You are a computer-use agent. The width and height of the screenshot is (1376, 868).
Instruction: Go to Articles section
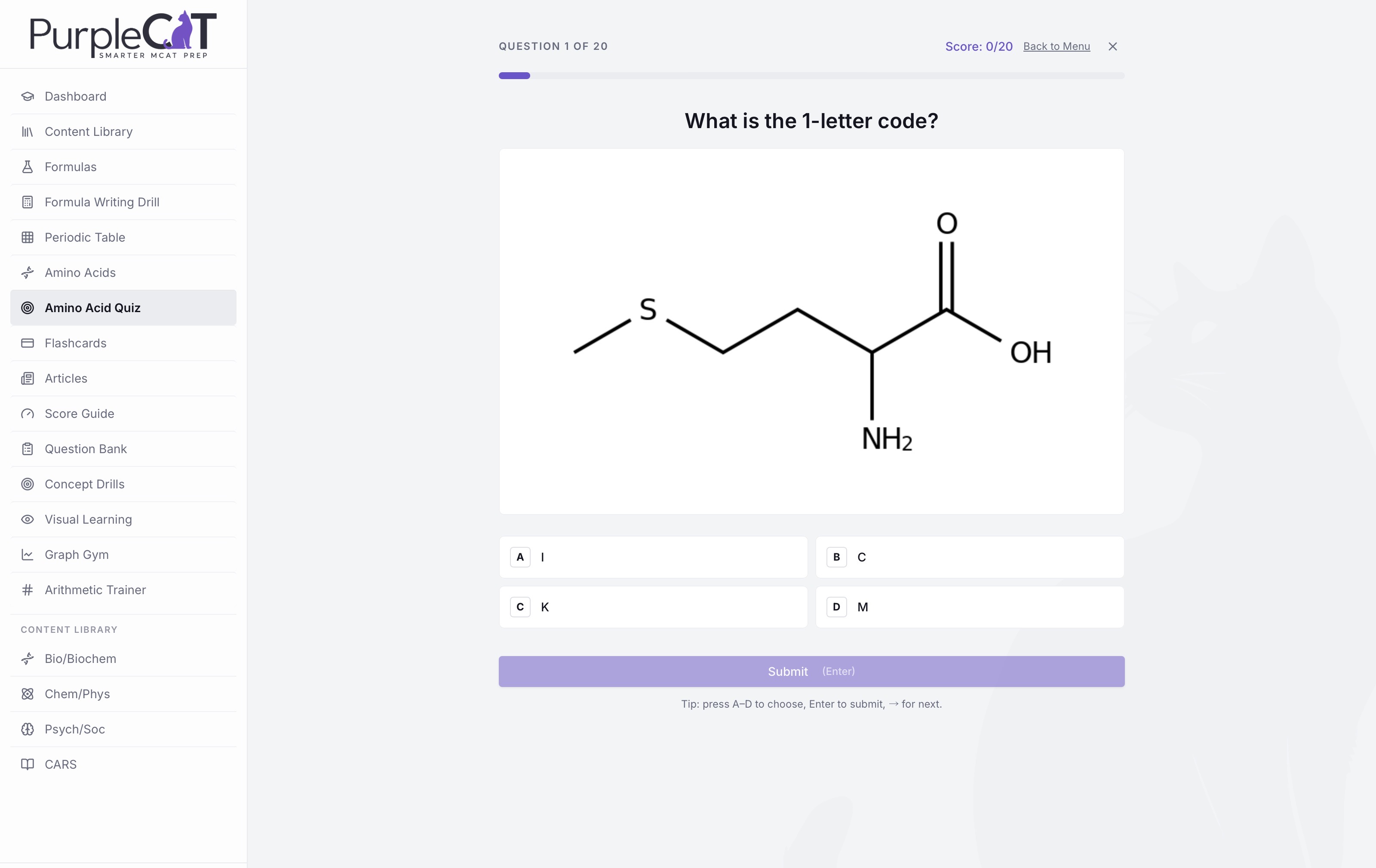click(123, 378)
